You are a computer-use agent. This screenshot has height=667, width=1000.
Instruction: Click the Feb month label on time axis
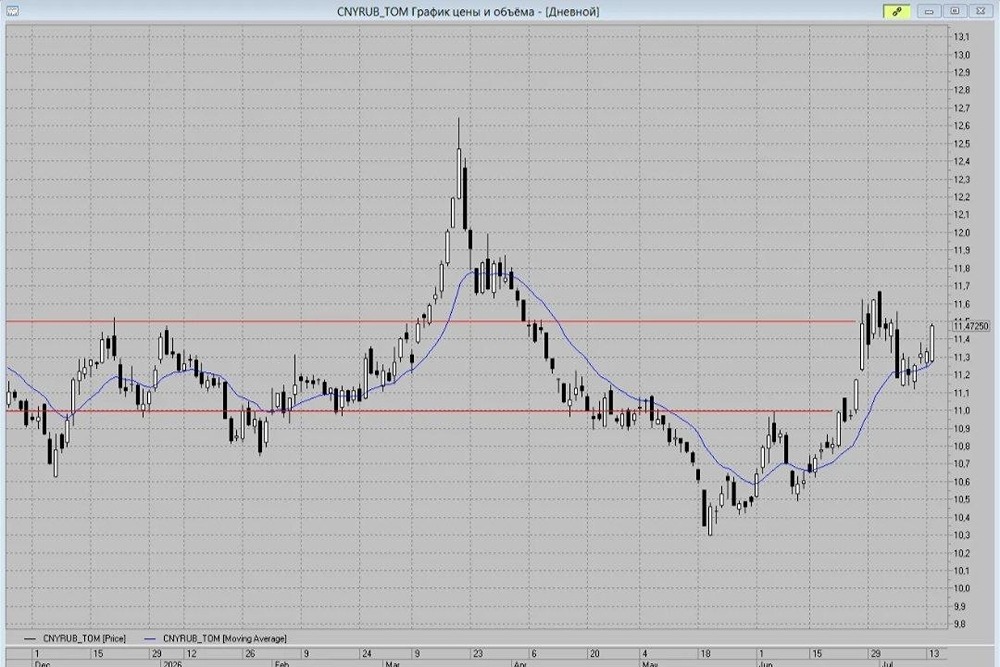coord(281,664)
